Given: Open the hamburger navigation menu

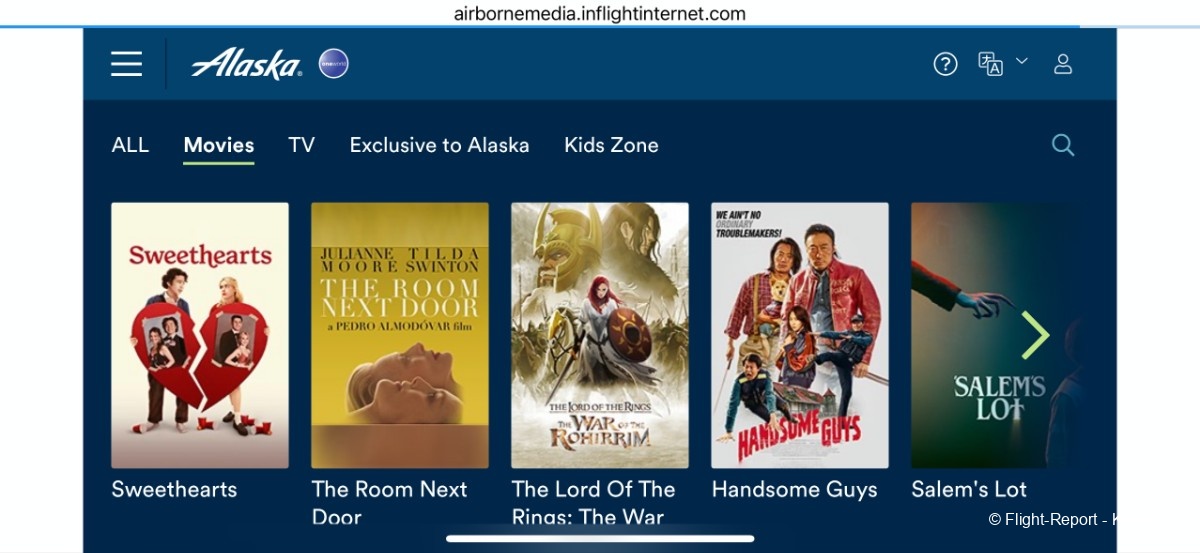Looking at the screenshot, I should [127, 64].
